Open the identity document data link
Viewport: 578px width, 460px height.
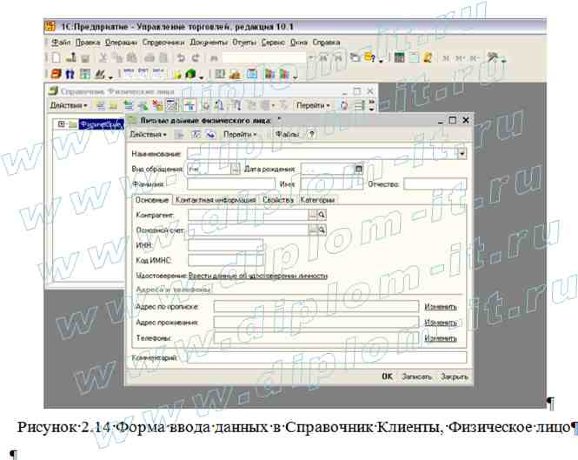click(258, 276)
